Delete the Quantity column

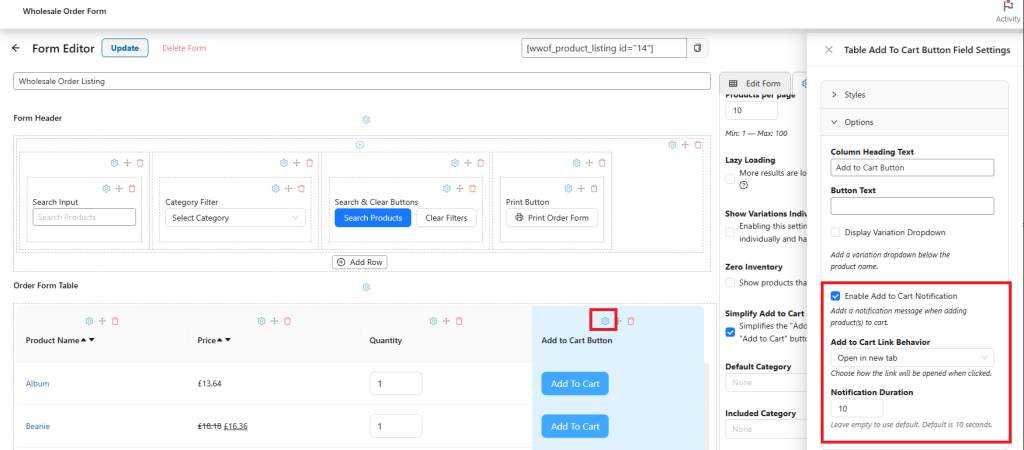(459, 321)
